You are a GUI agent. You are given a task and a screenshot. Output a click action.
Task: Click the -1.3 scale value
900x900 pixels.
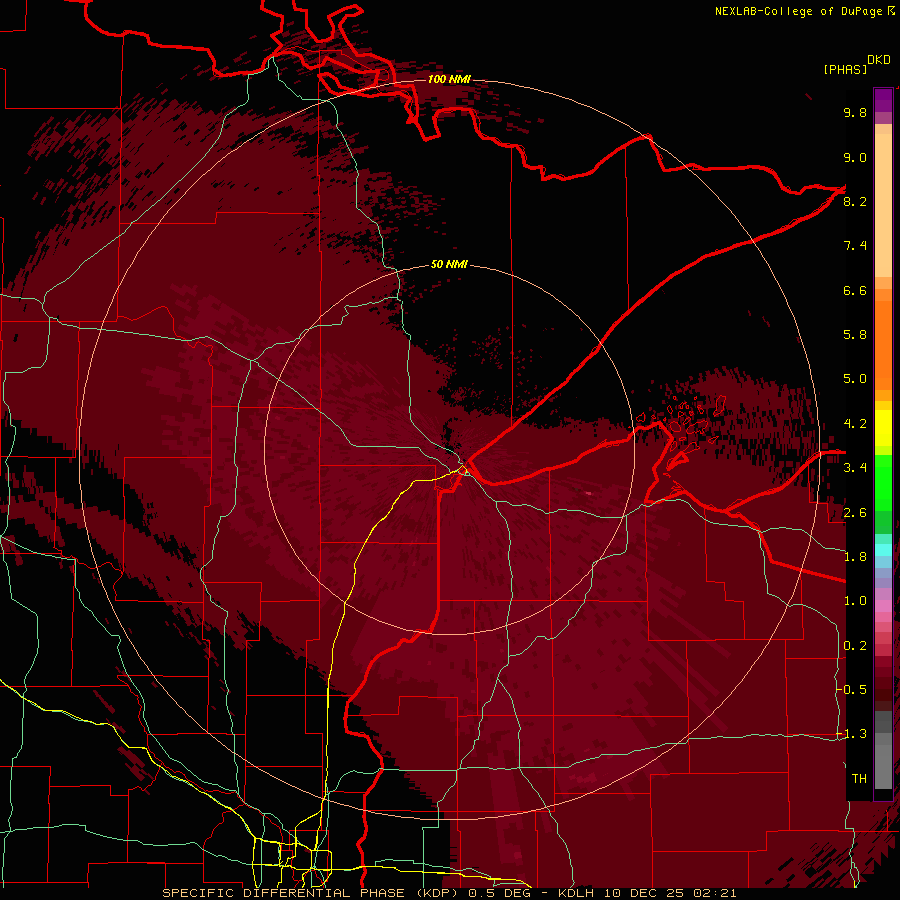coord(851,734)
